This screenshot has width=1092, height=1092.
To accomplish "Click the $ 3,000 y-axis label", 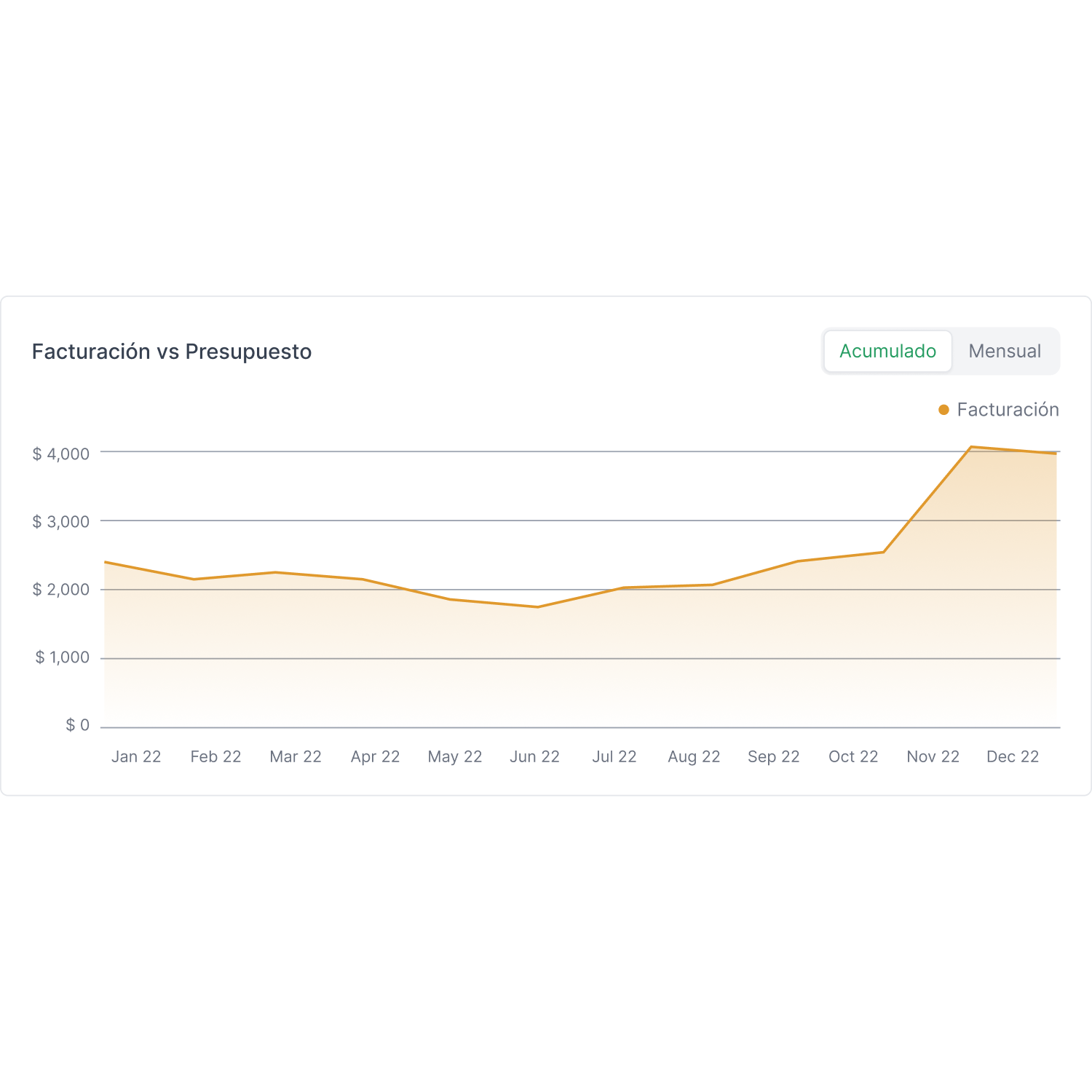I will 61,521.
